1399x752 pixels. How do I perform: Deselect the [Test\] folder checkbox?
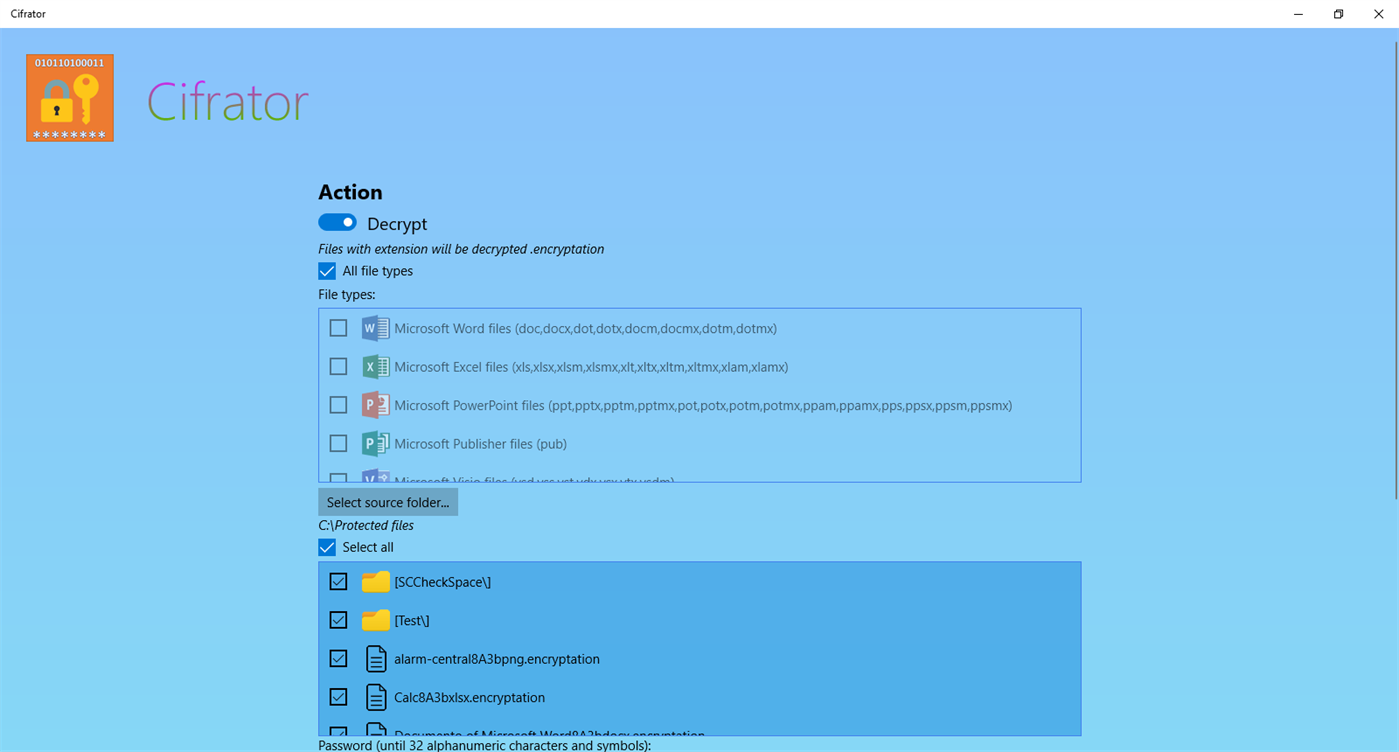pyautogui.click(x=338, y=620)
